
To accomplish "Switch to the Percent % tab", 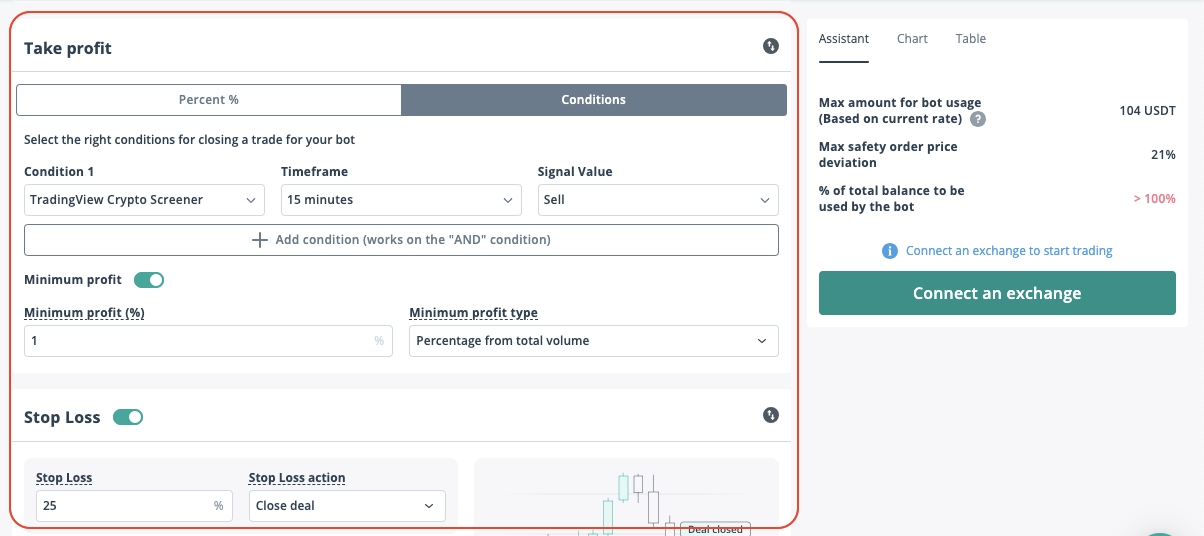I will tap(209, 100).
